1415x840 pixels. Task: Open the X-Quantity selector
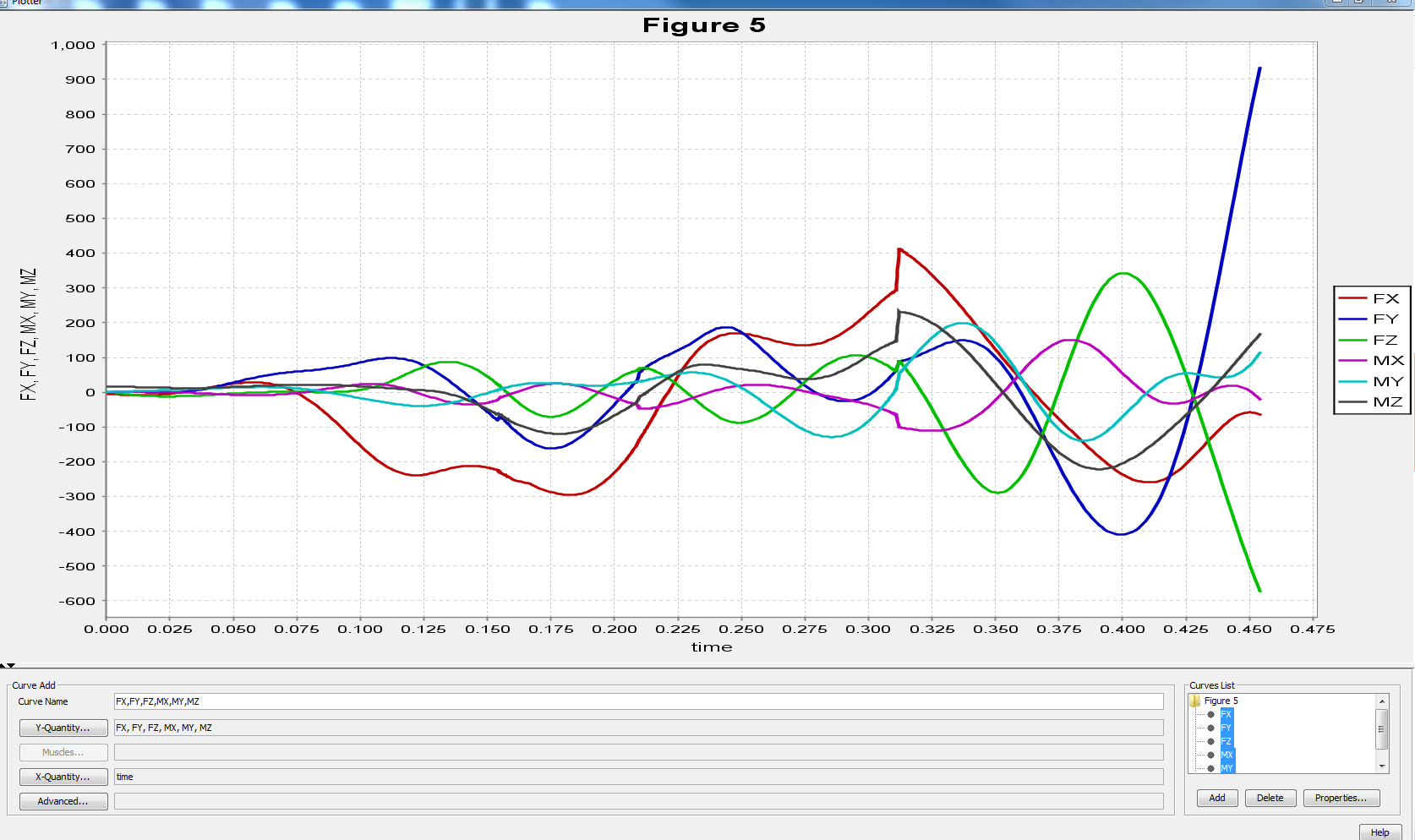[x=63, y=777]
